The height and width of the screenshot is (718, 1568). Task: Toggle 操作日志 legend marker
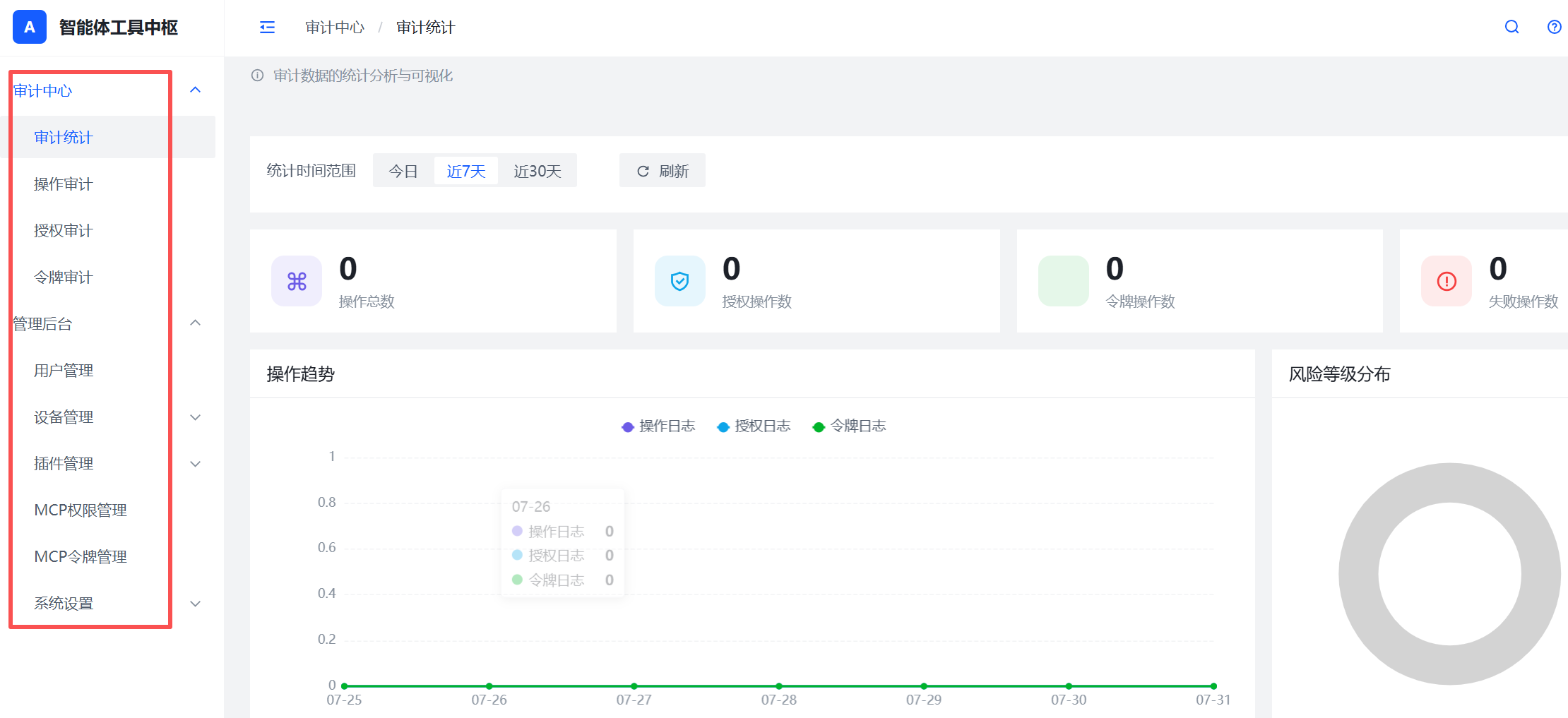[x=627, y=426]
